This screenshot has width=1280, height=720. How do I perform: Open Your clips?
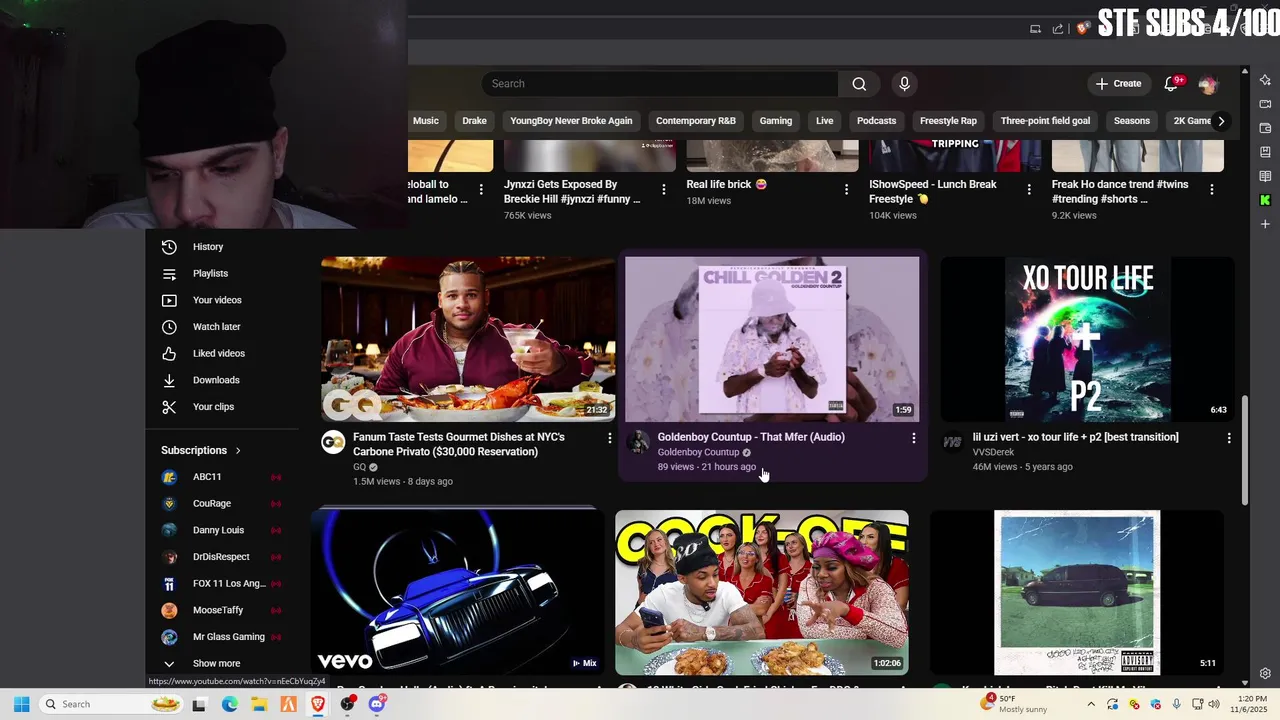pyautogui.click(x=220, y=407)
